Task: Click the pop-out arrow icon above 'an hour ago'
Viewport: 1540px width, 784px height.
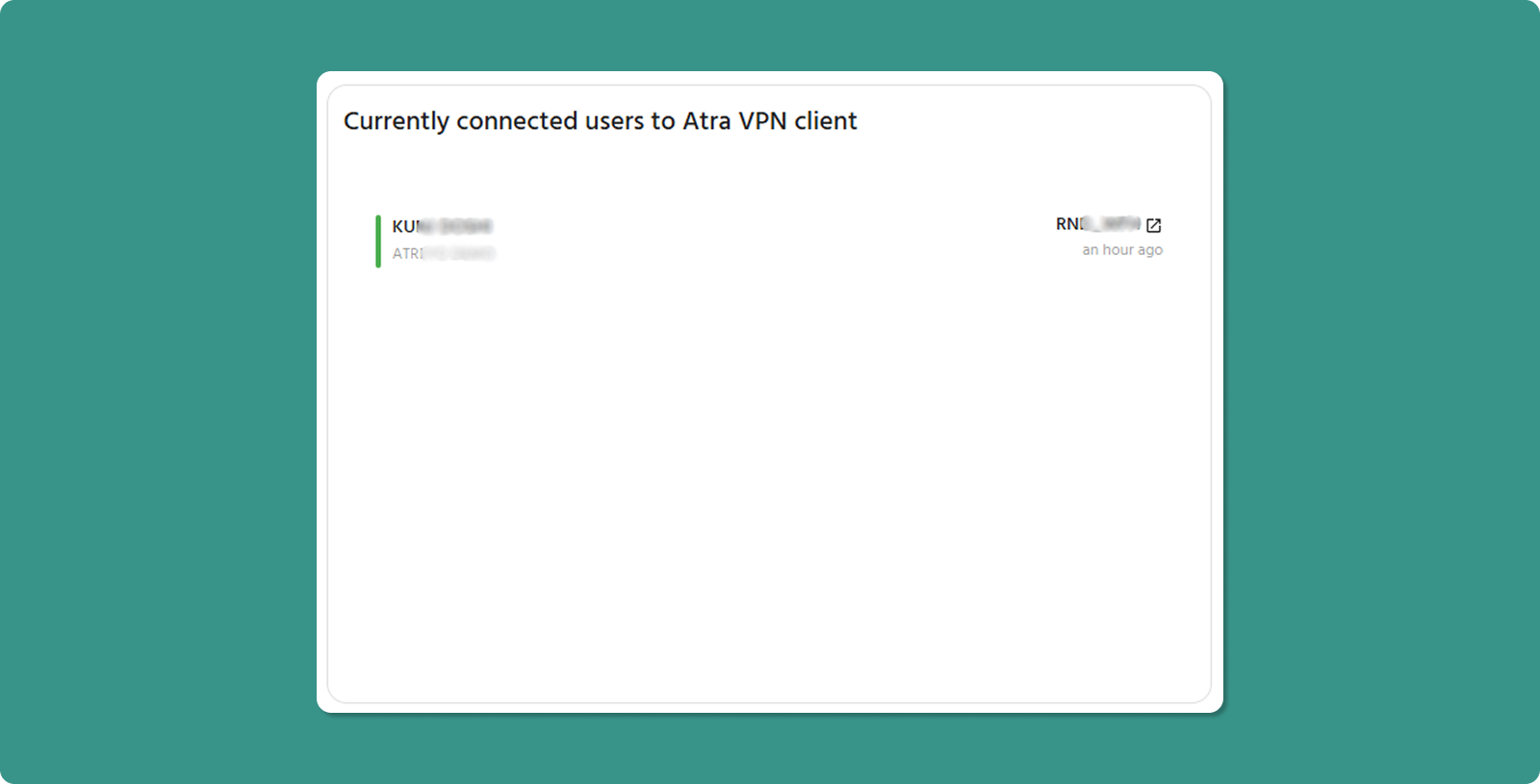Action: 1154,225
